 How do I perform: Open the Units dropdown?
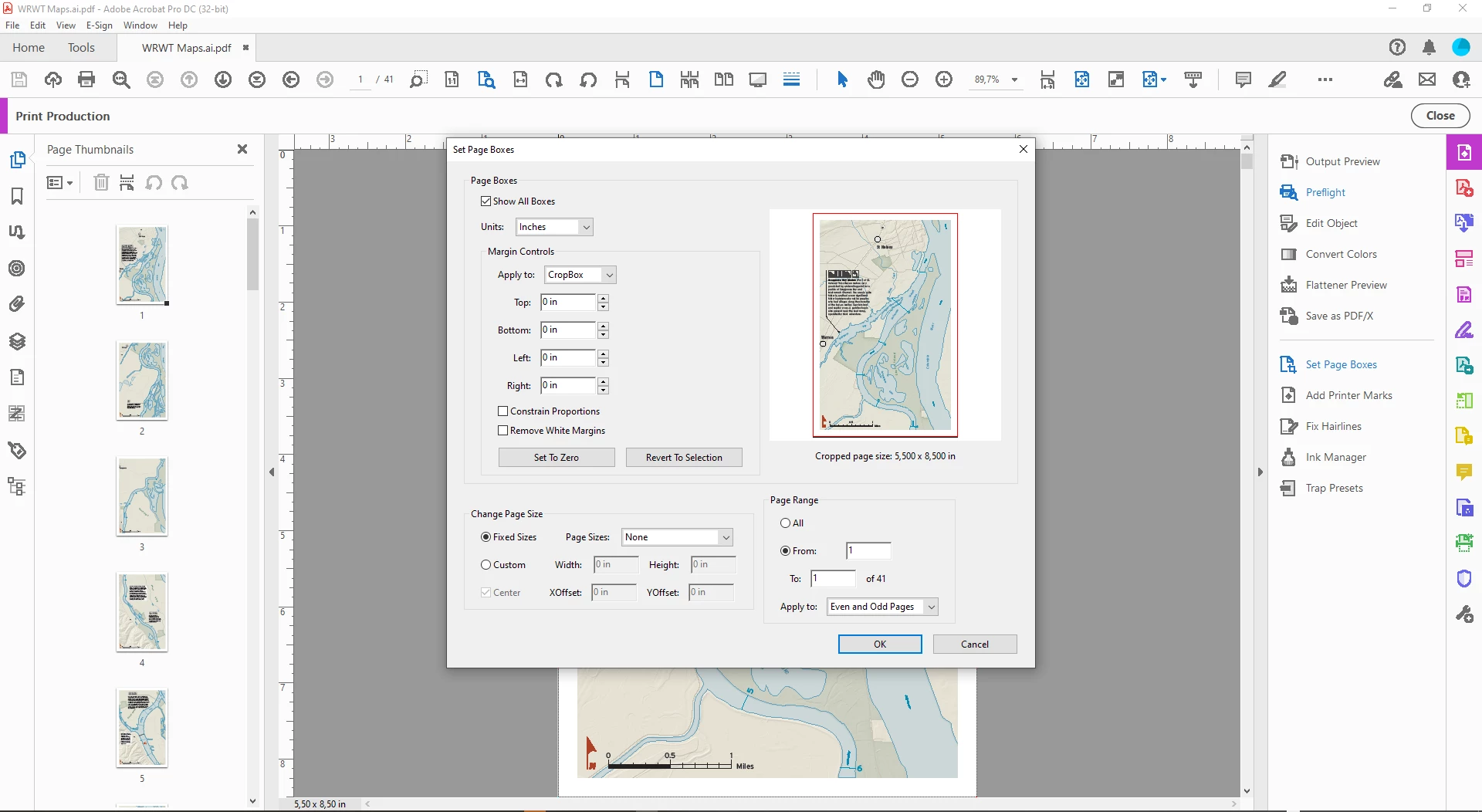point(554,227)
